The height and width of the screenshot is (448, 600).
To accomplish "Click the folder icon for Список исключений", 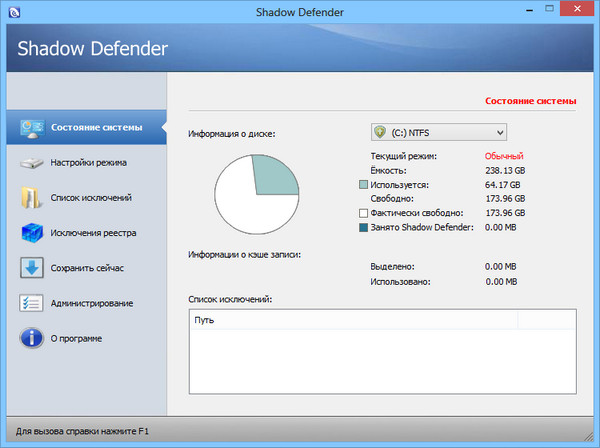I will (30, 197).
